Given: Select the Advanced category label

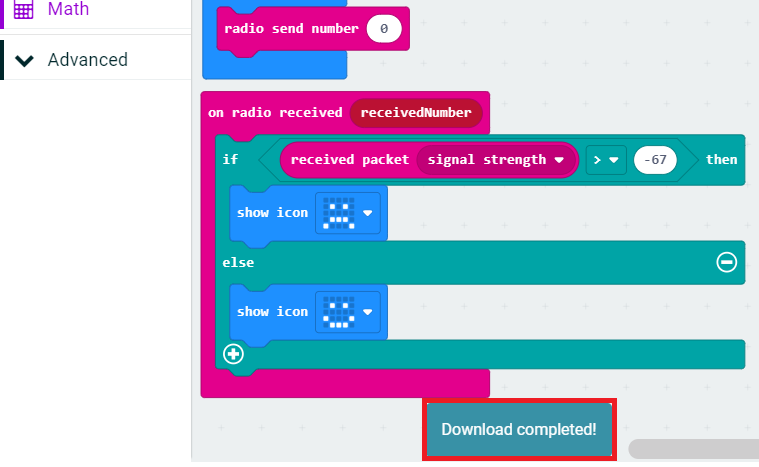Looking at the screenshot, I should (88, 60).
